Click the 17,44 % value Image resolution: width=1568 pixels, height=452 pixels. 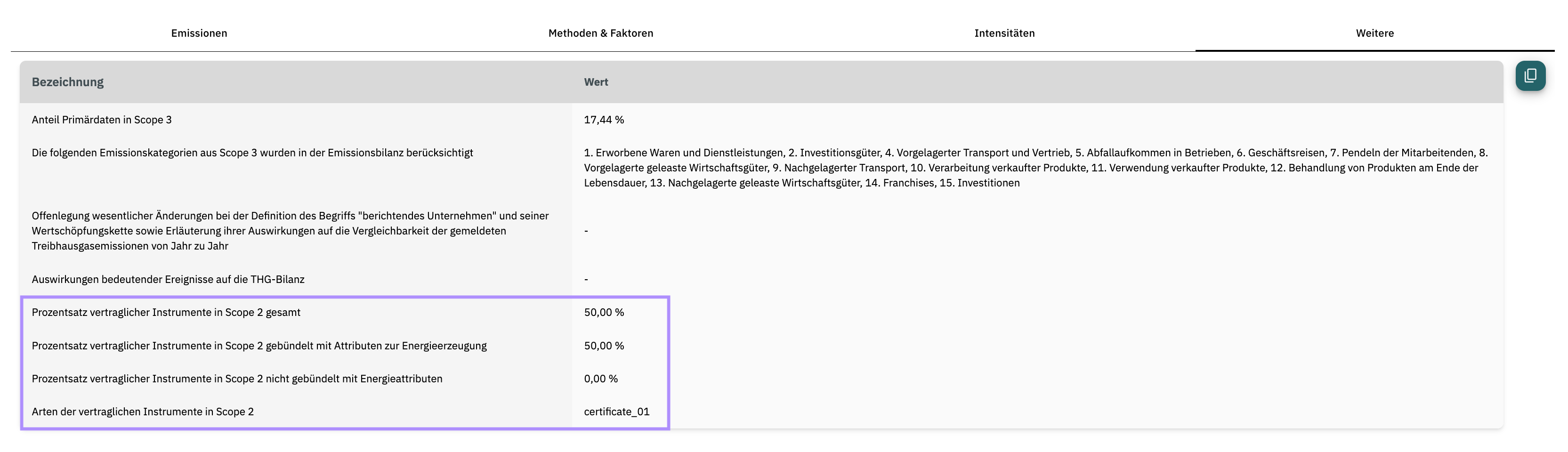604,120
